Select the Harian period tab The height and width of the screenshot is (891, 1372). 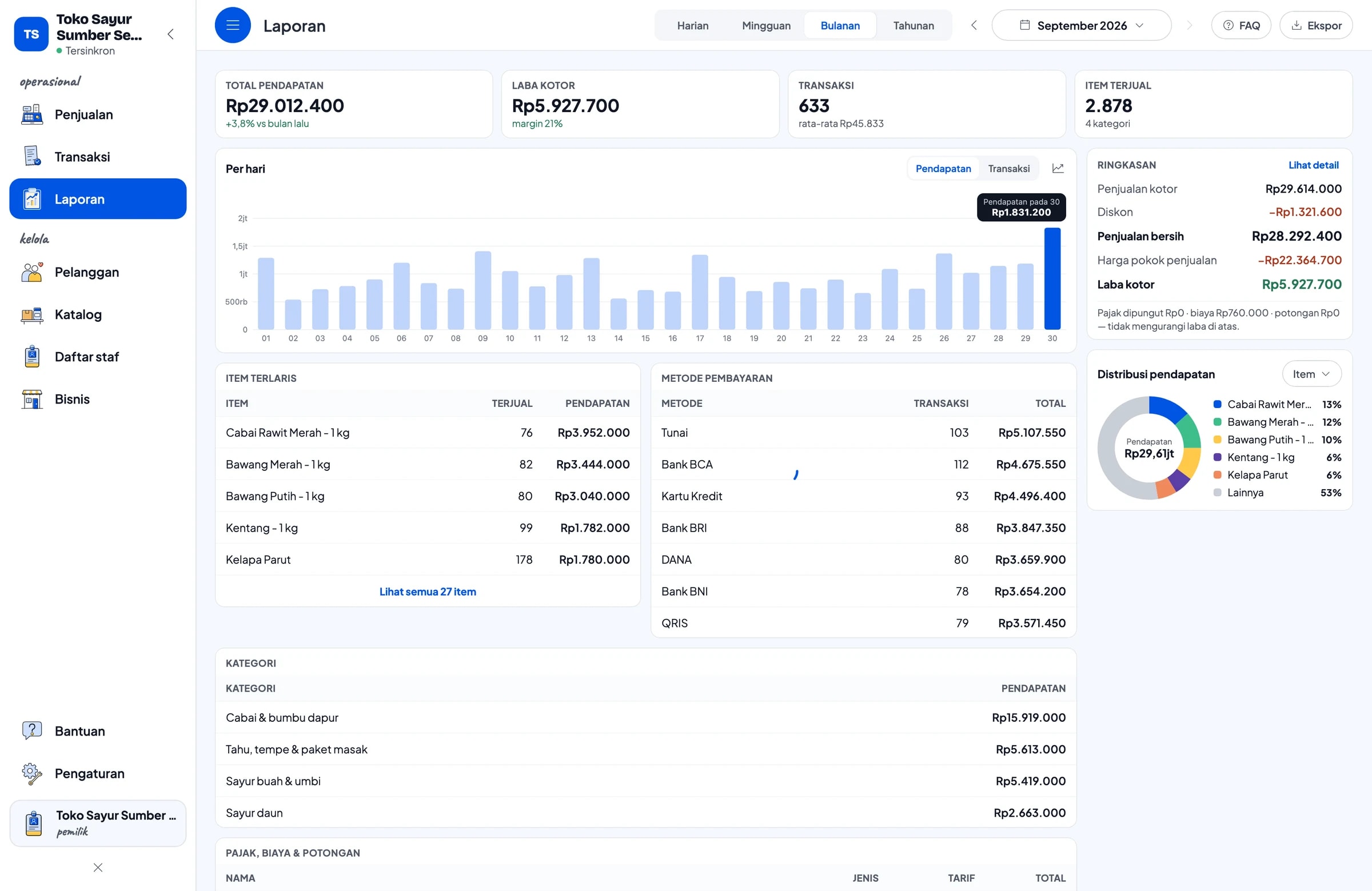[x=692, y=25]
